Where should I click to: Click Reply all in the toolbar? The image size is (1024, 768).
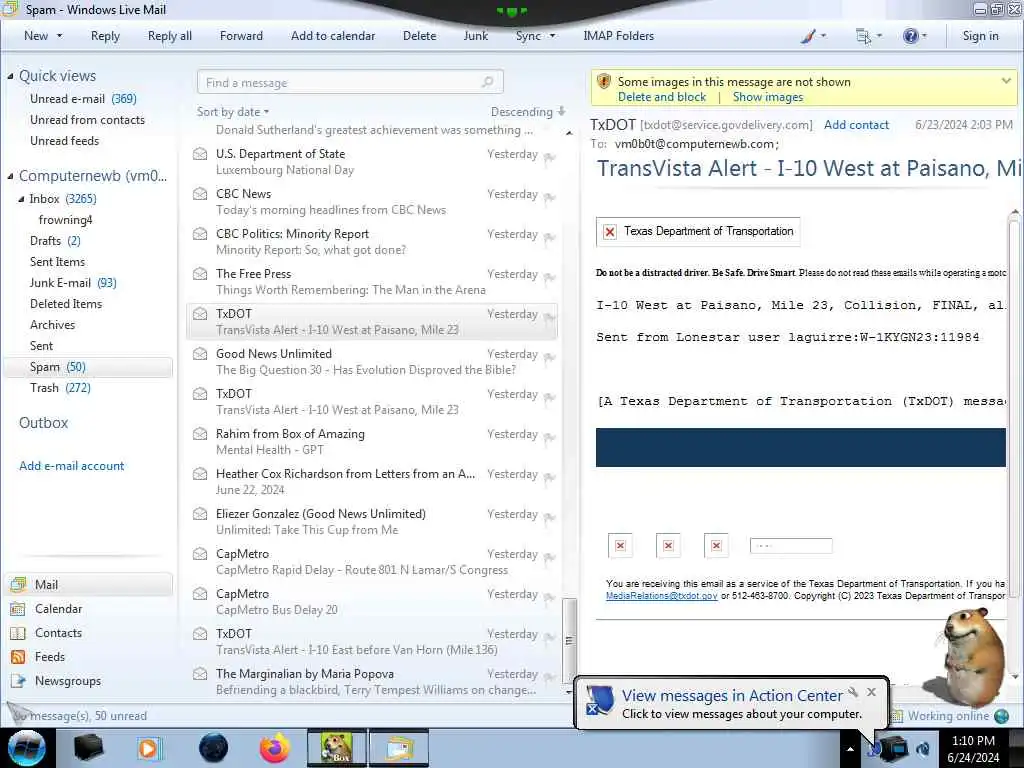(x=170, y=36)
